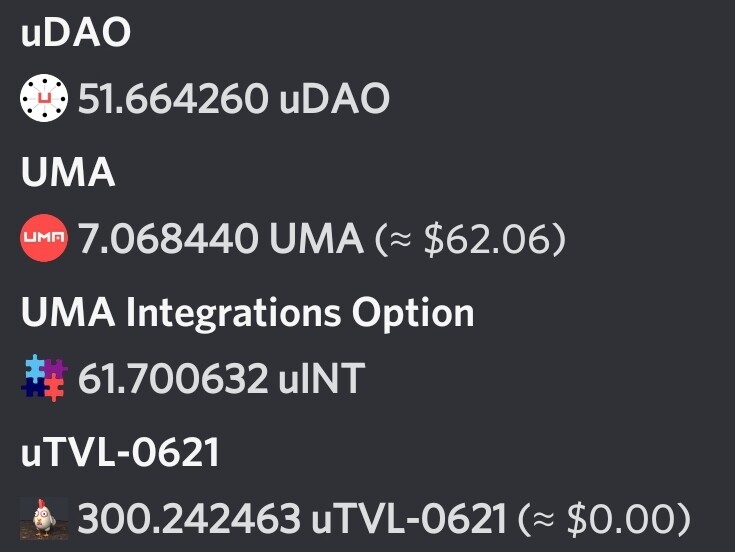Click the 61.700632 uINT balance text

click(221, 379)
